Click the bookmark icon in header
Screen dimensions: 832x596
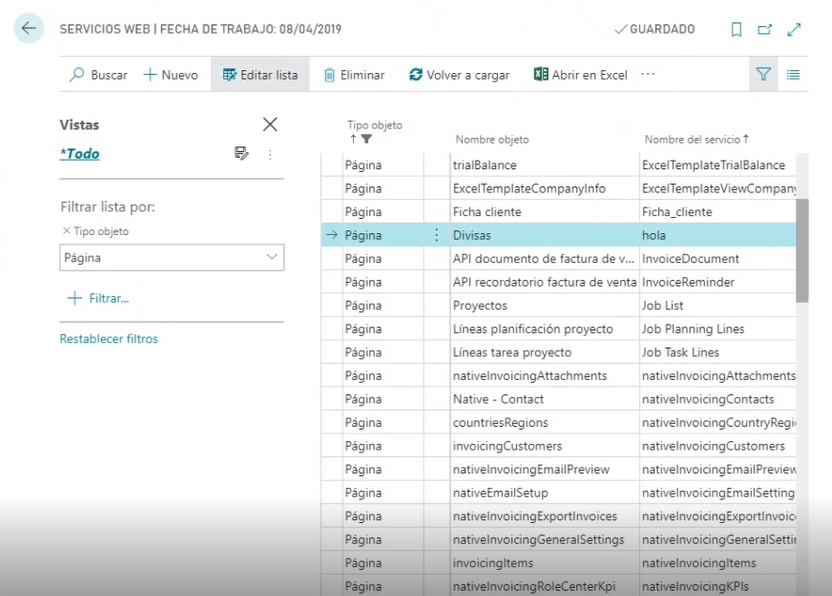[x=736, y=30]
